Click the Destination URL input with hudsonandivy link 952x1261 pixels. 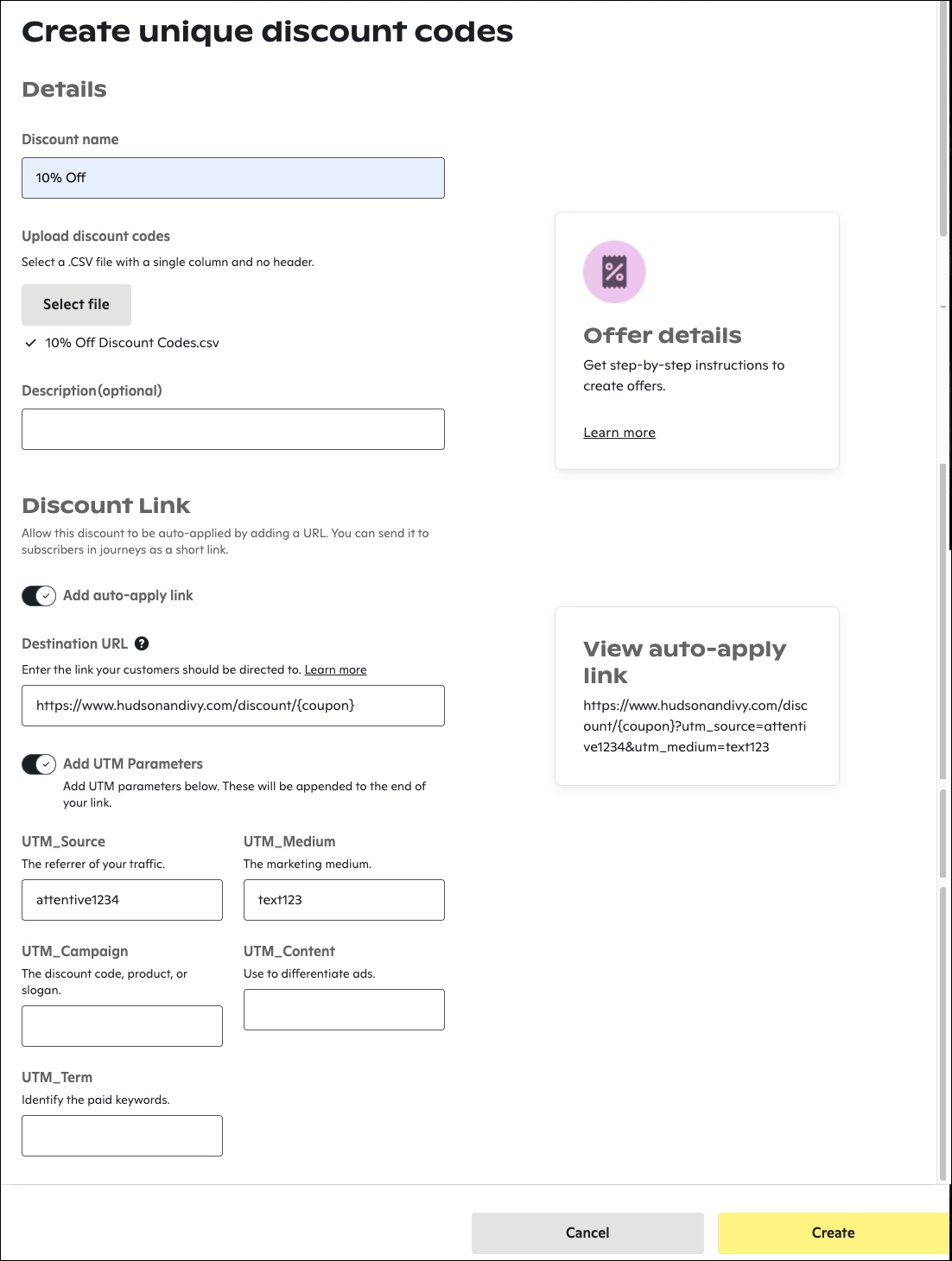(232, 706)
